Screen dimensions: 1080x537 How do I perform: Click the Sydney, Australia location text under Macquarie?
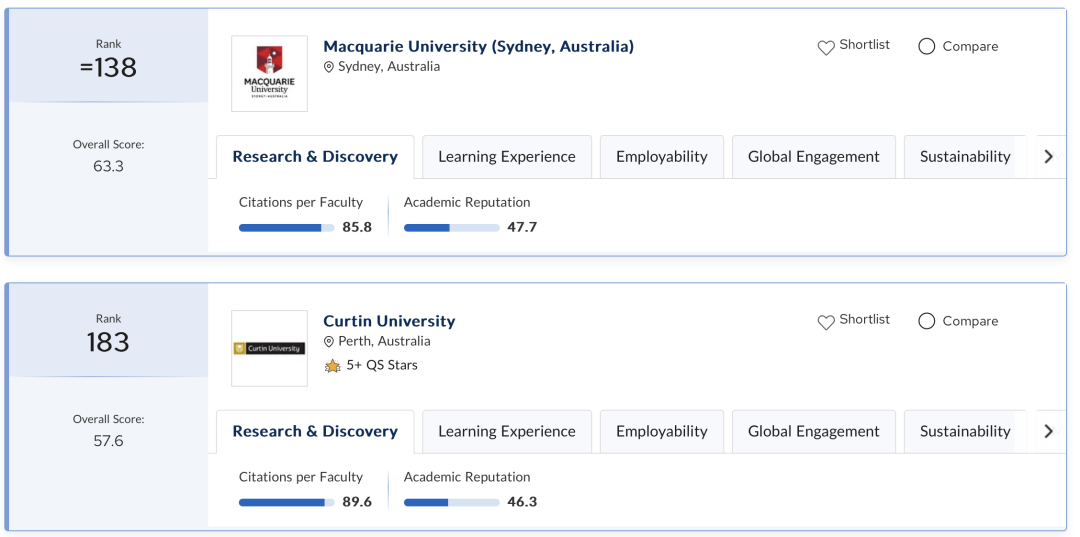point(389,67)
